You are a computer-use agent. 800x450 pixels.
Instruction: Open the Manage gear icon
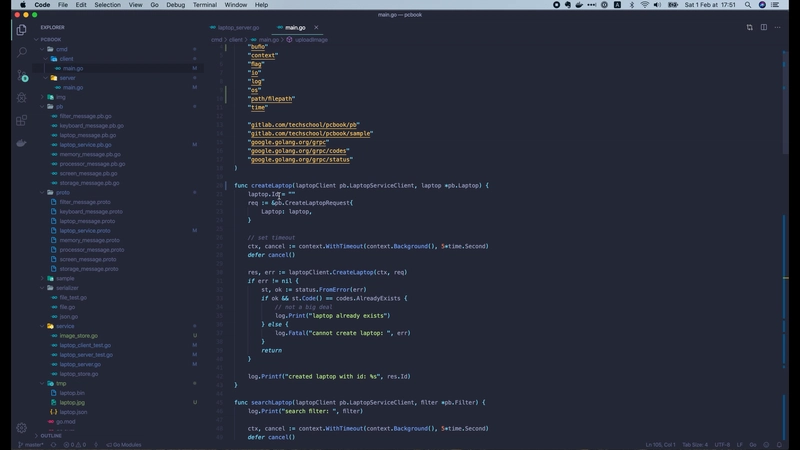pos(21,428)
